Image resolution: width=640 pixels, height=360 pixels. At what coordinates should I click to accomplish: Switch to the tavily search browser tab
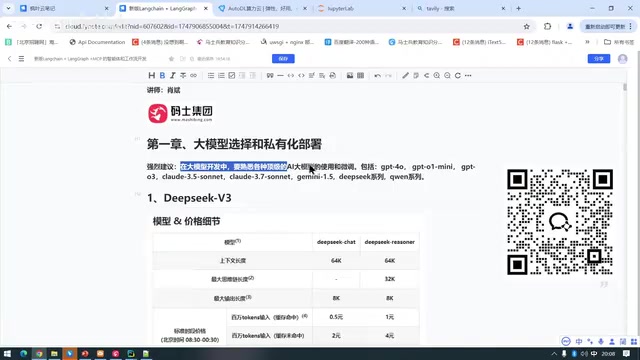(461, 8)
